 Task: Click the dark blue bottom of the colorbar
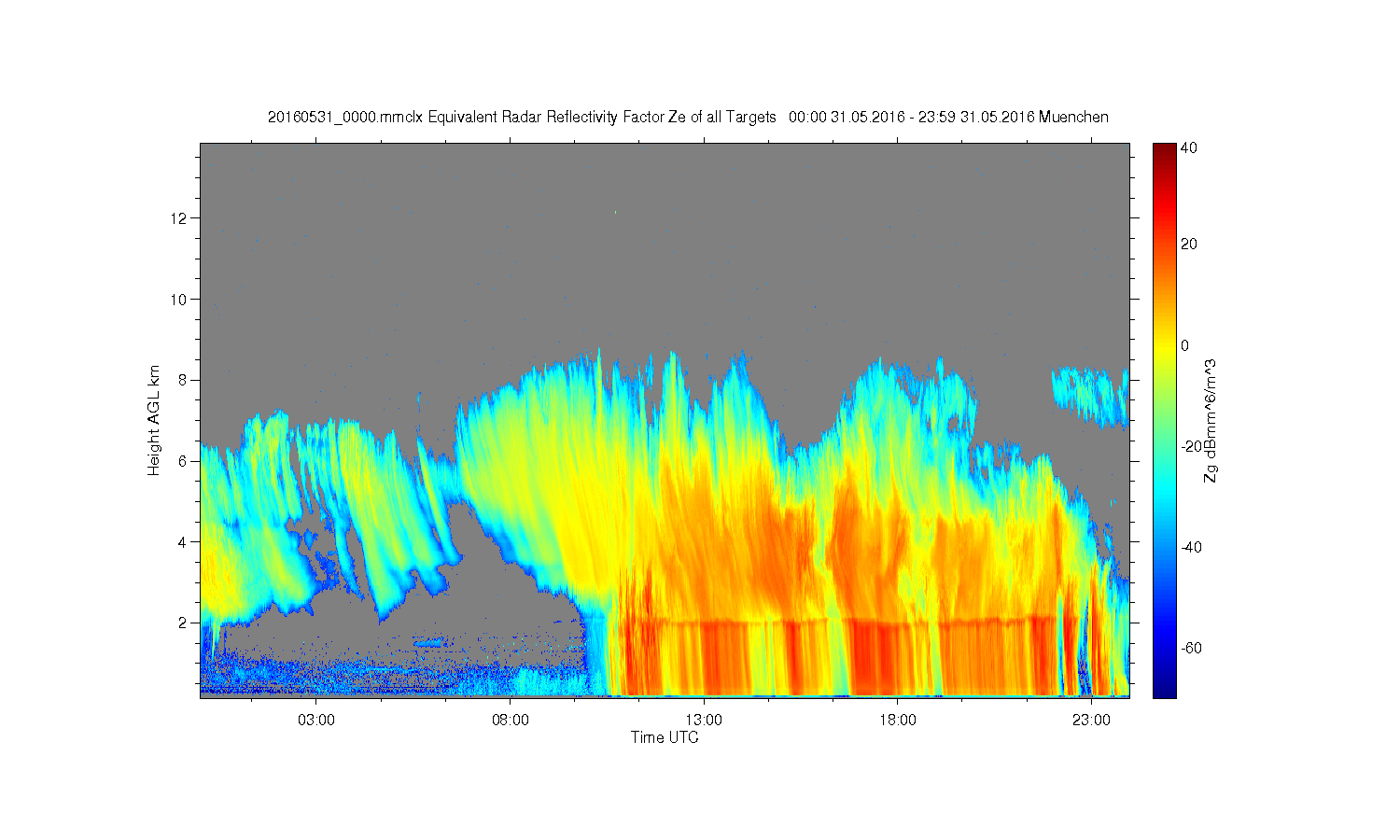coord(1164,689)
